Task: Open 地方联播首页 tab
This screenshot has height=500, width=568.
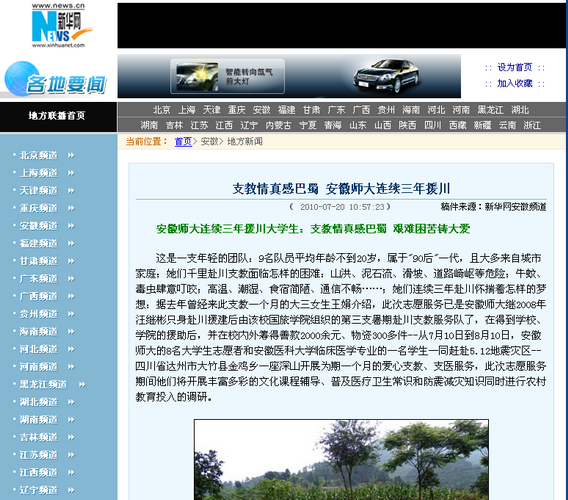Action: coord(57,116)
